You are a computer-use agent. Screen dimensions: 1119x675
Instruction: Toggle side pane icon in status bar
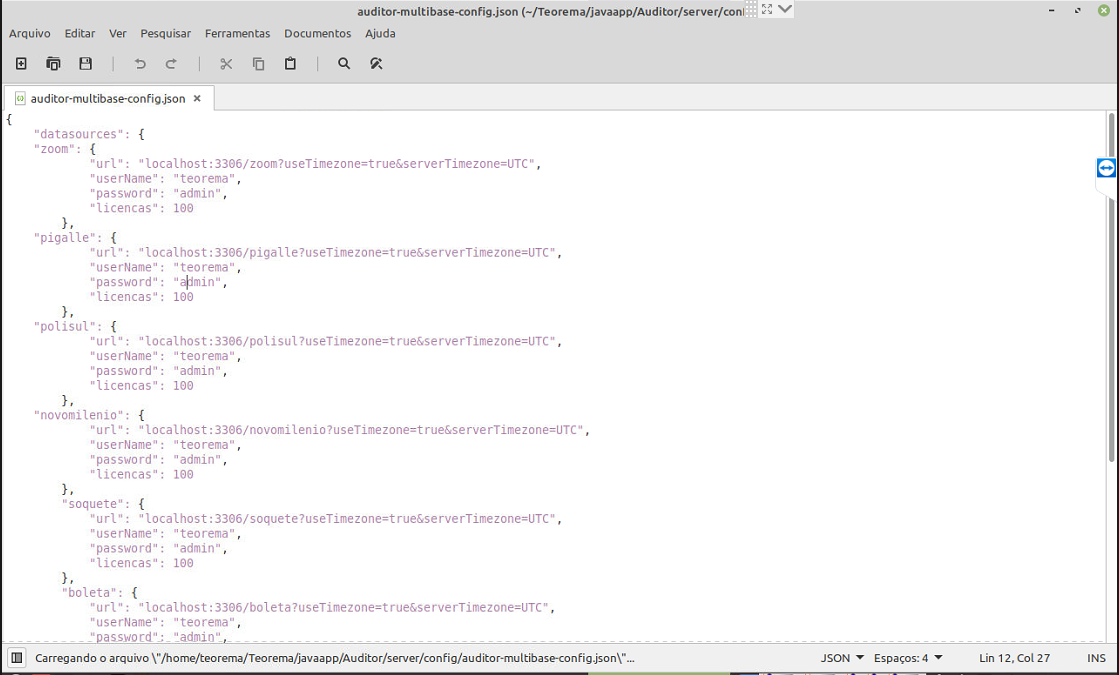tap(17, 658)
